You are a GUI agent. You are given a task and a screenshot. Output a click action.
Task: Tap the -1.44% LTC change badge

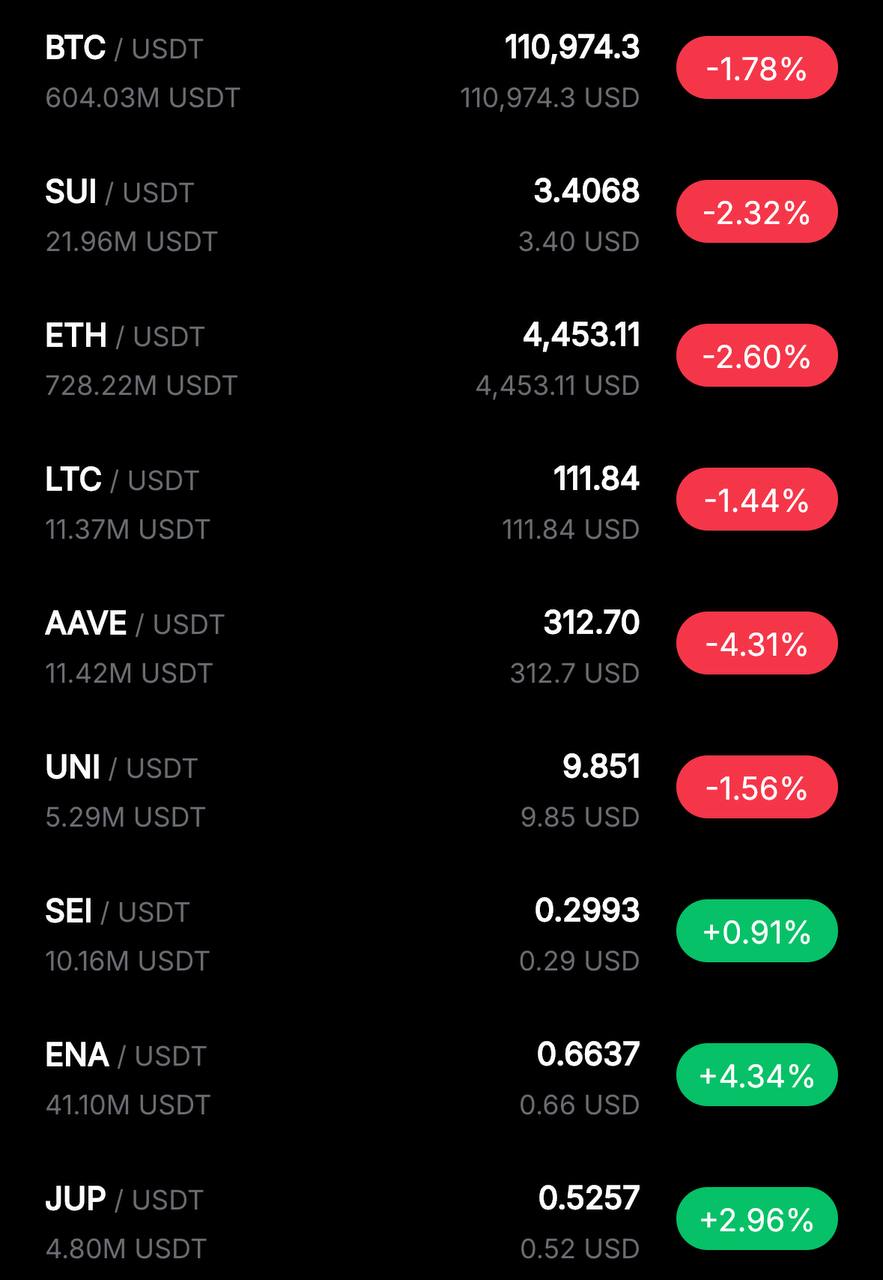757,500
